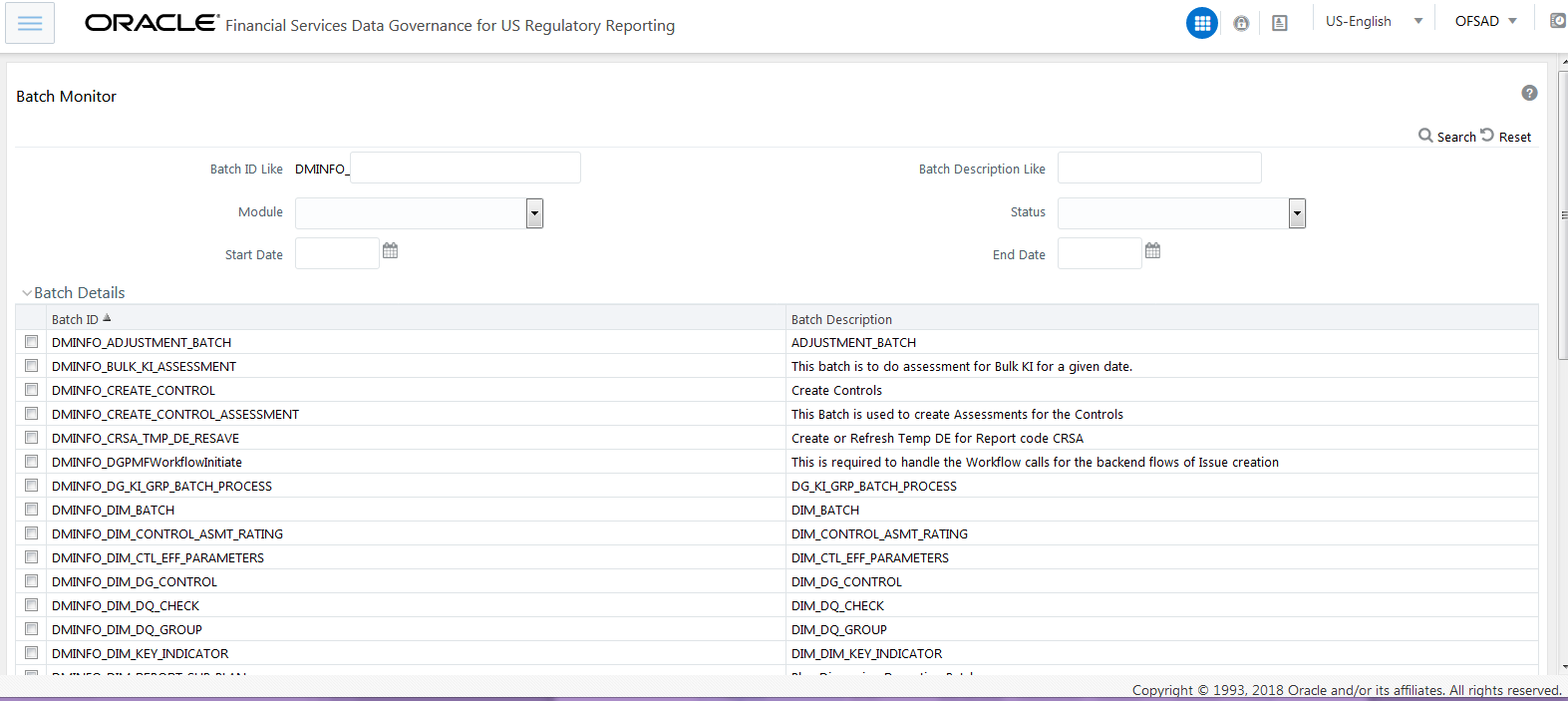1568x701 pixels.
Task: Click the administration icon in header
Action: (1241, 23)
